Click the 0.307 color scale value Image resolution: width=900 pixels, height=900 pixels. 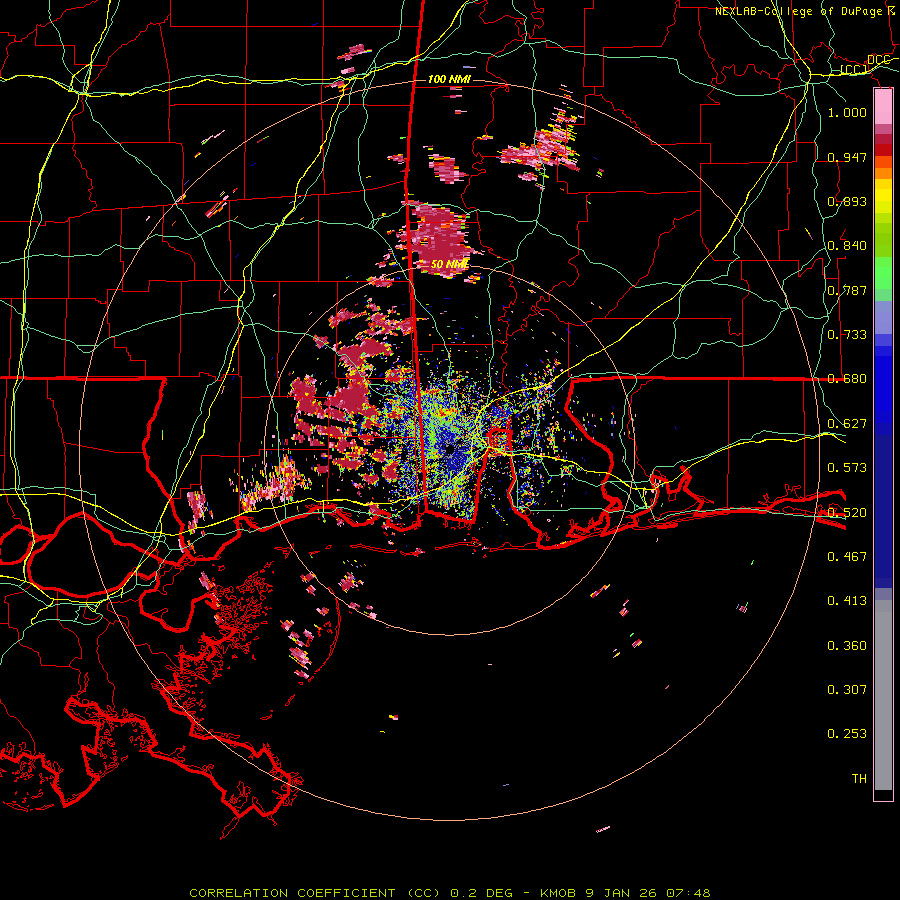click(847, 689)
